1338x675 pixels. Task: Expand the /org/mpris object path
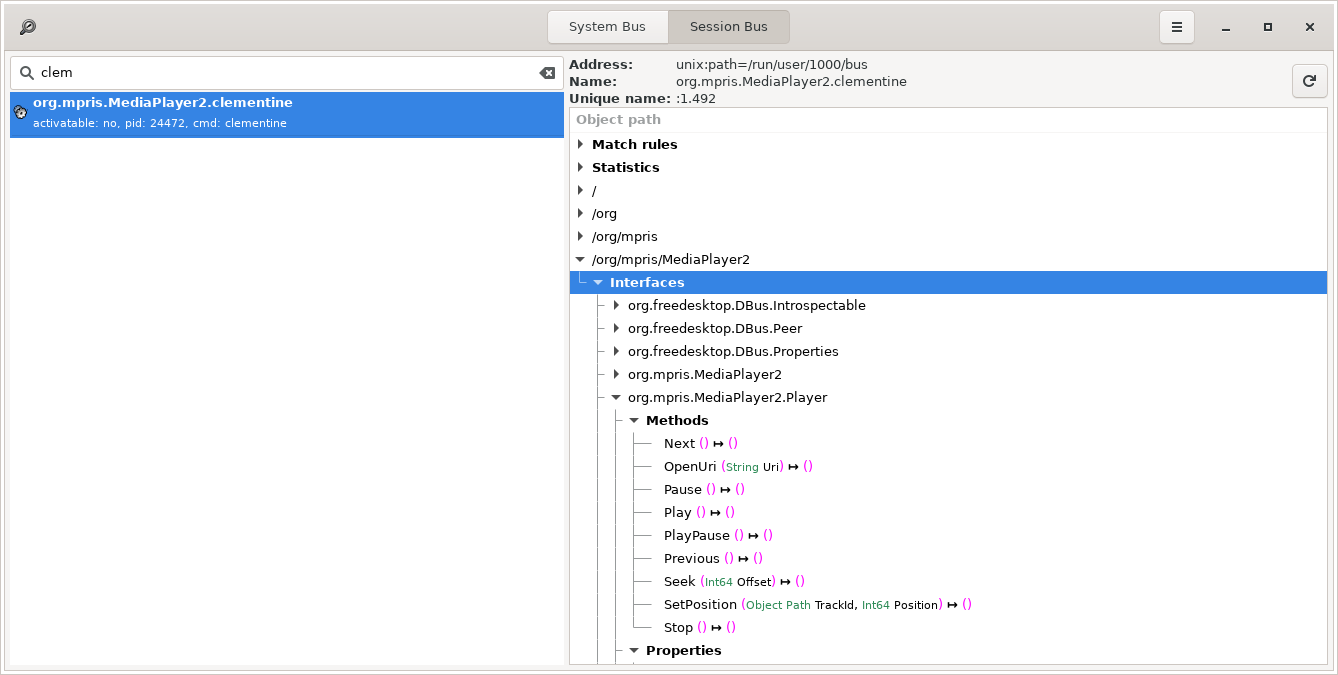click(581, 237)
